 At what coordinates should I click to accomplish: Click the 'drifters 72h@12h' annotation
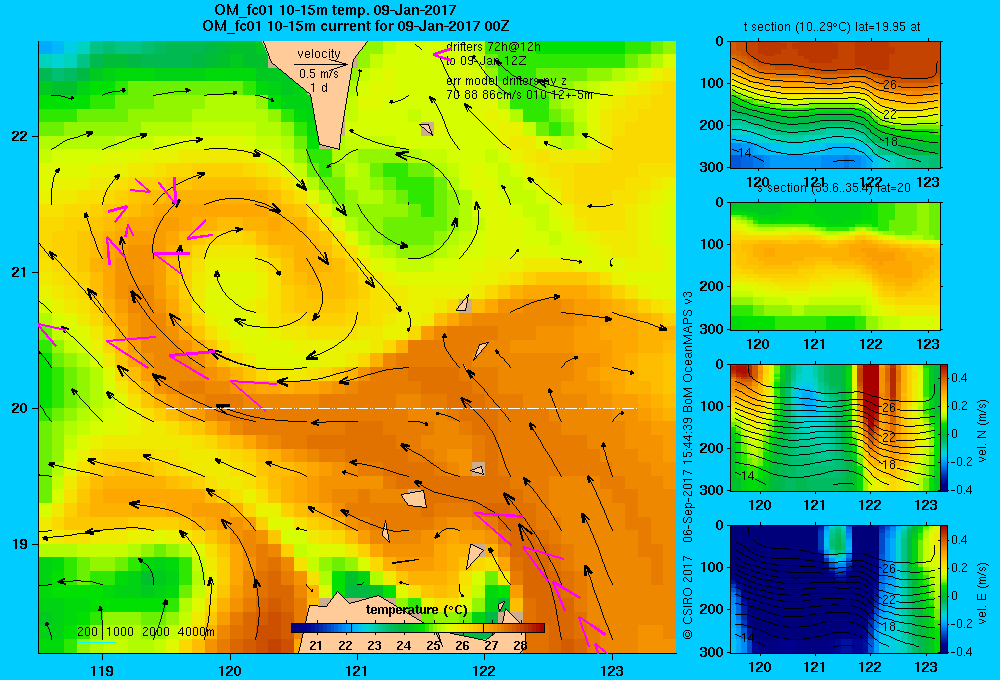coord(494,47)
